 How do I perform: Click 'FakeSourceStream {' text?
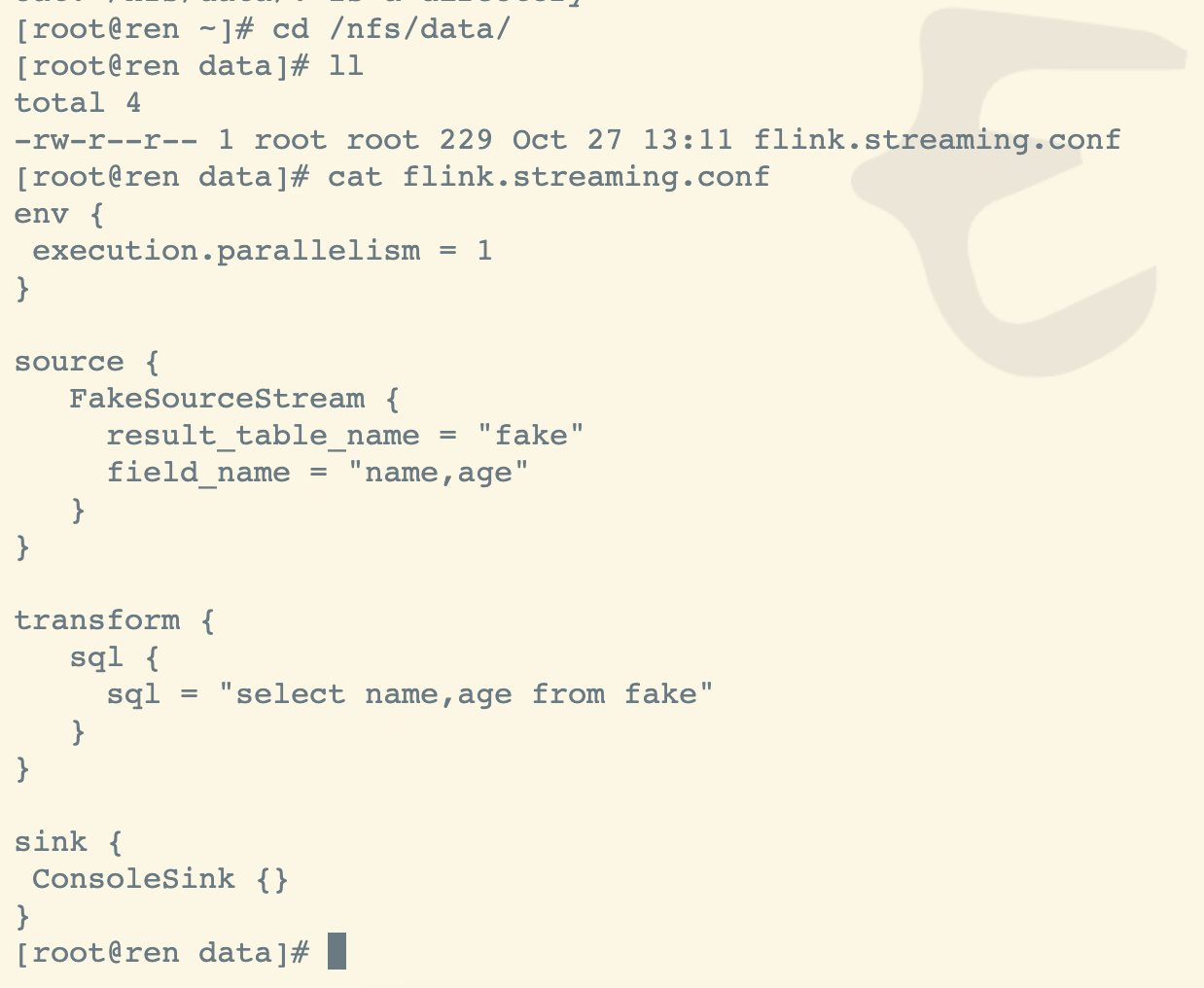pos(234,399)
